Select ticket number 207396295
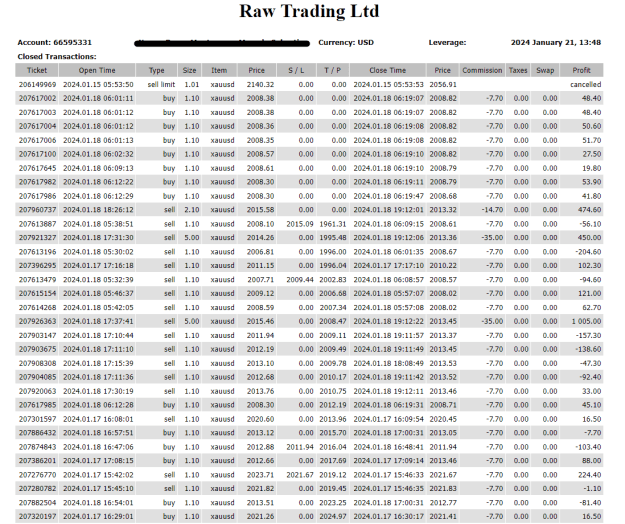This screenshot has width=625, height=524. click(37, 266)
